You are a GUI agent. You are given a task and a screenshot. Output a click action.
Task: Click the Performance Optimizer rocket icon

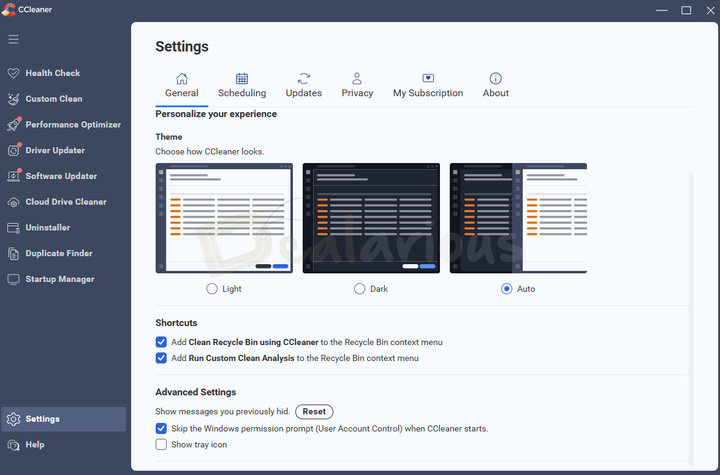[x=14, y=124]
